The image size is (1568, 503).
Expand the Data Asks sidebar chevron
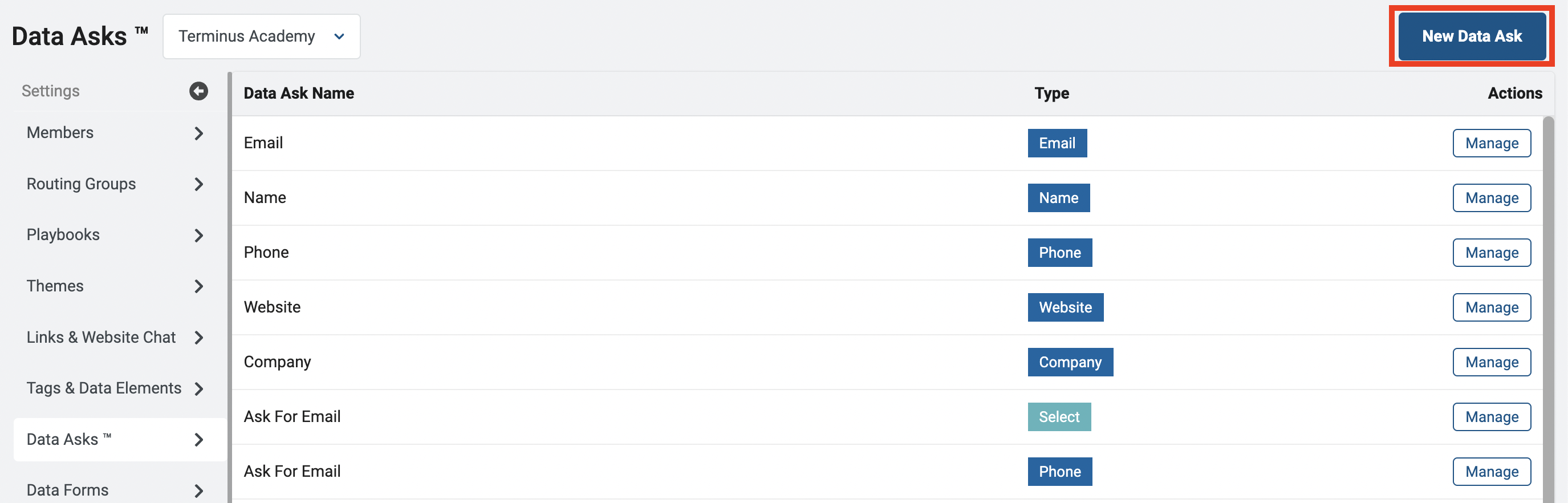tap(198, 440)
